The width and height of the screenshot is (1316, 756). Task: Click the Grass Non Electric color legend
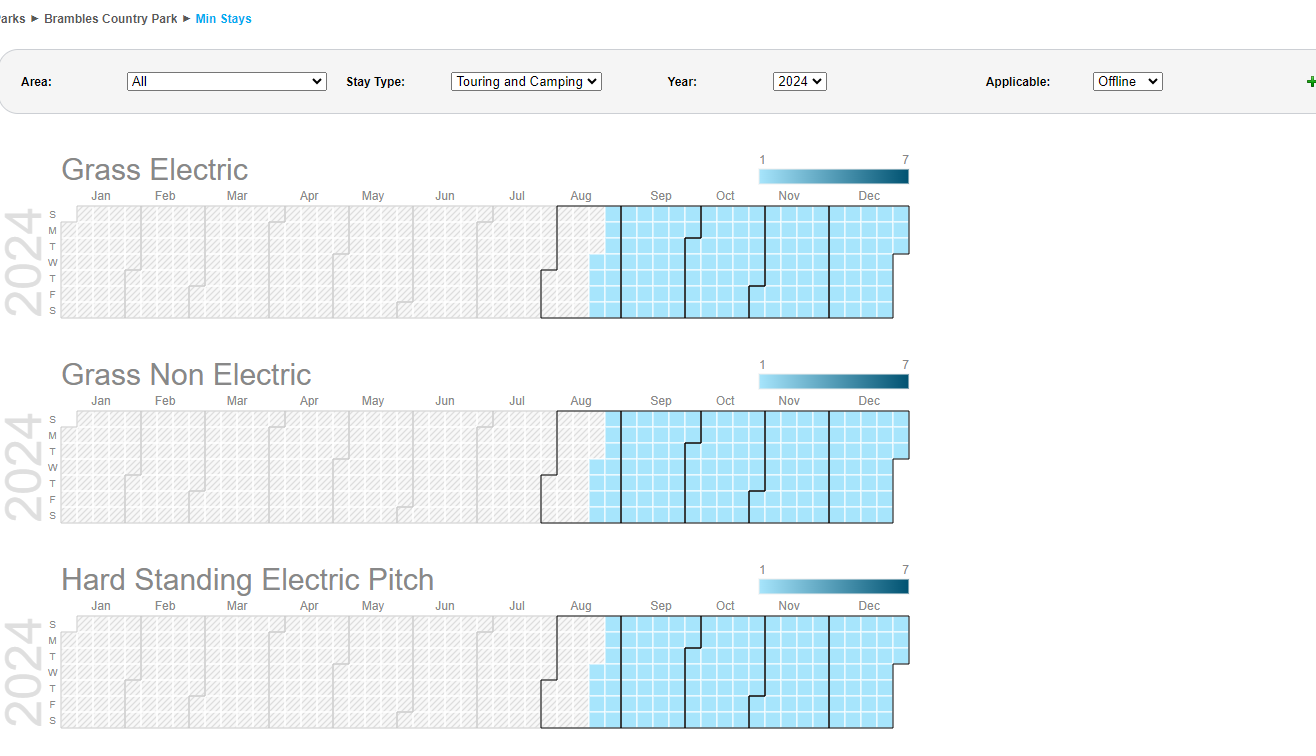tap(833, 382)
